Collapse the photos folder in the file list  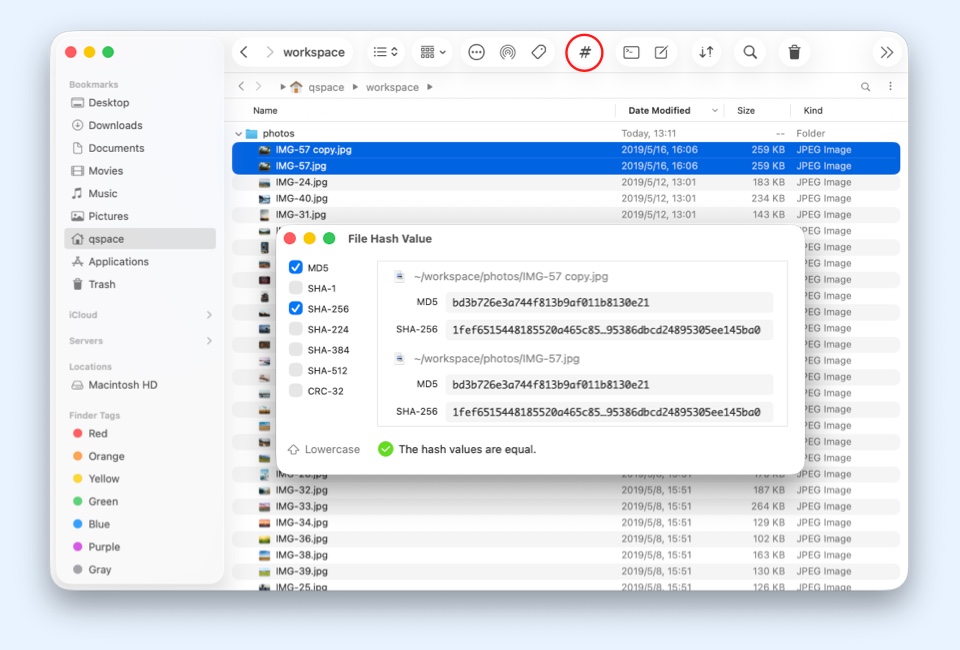click(237, 132)
